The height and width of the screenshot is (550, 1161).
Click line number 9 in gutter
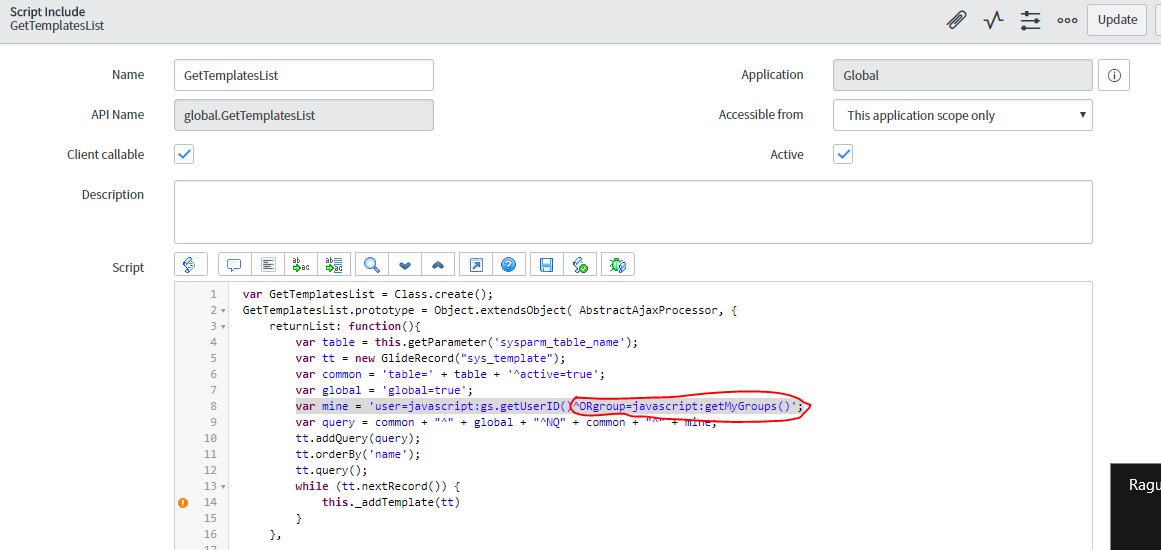(213, 423)
